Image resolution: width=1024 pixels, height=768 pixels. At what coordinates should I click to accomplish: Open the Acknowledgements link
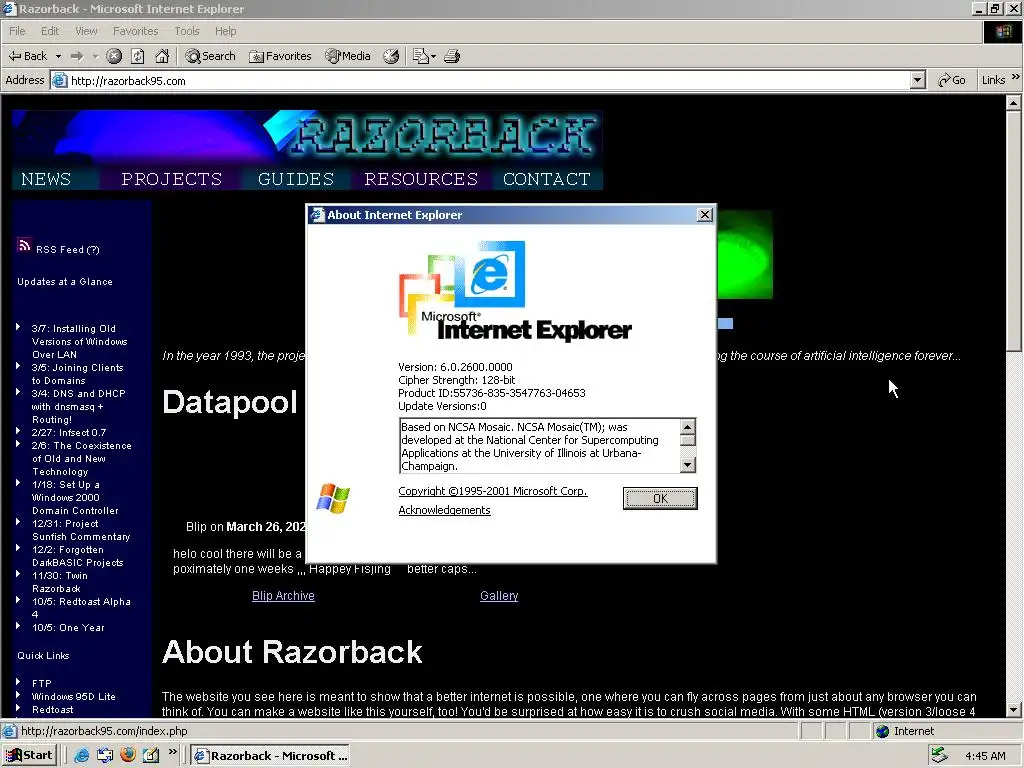click(x=444, y=510)
